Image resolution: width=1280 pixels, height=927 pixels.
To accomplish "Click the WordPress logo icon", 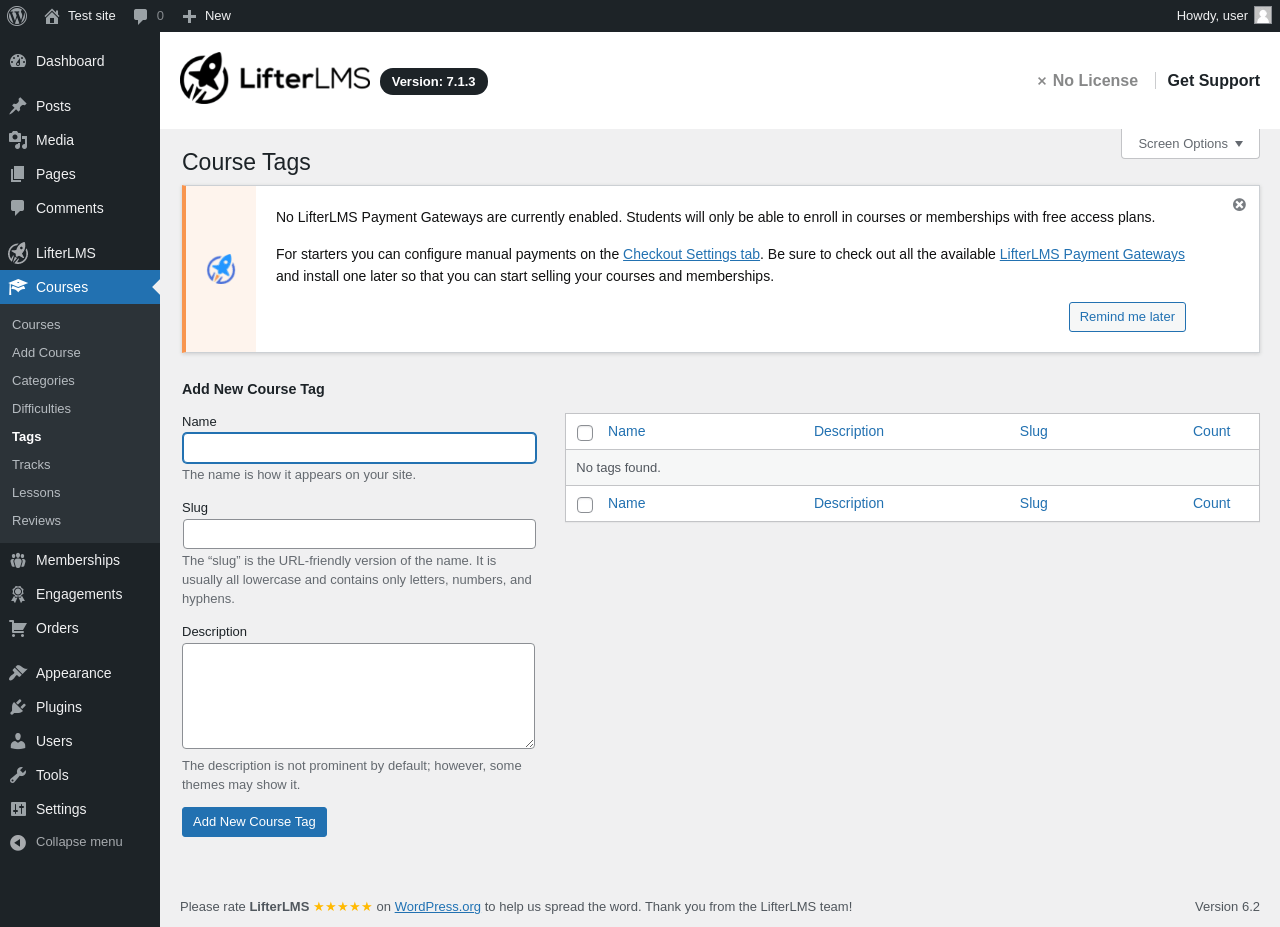I will (x=17, y=16).
